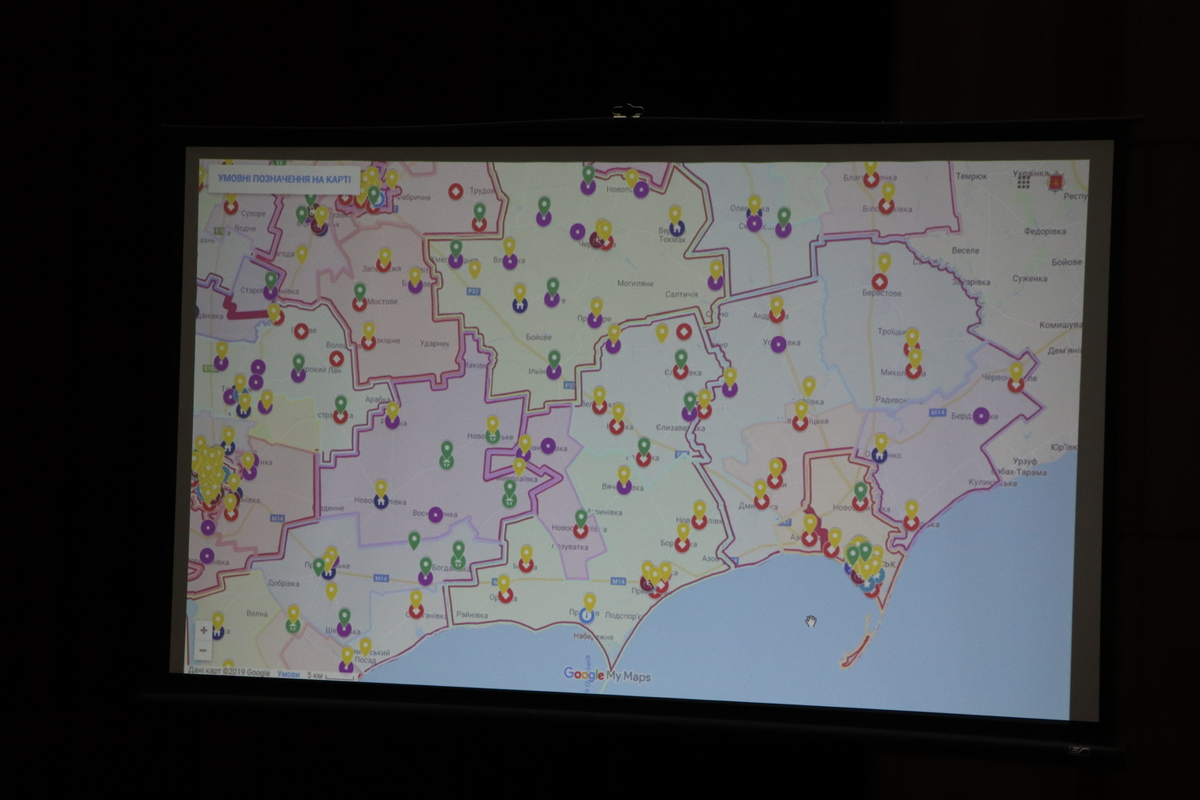Select blue info marker left of Подспор'я
Image resolution: width=1200 pixels, height=800 pixels.
[x=586, y=615]
